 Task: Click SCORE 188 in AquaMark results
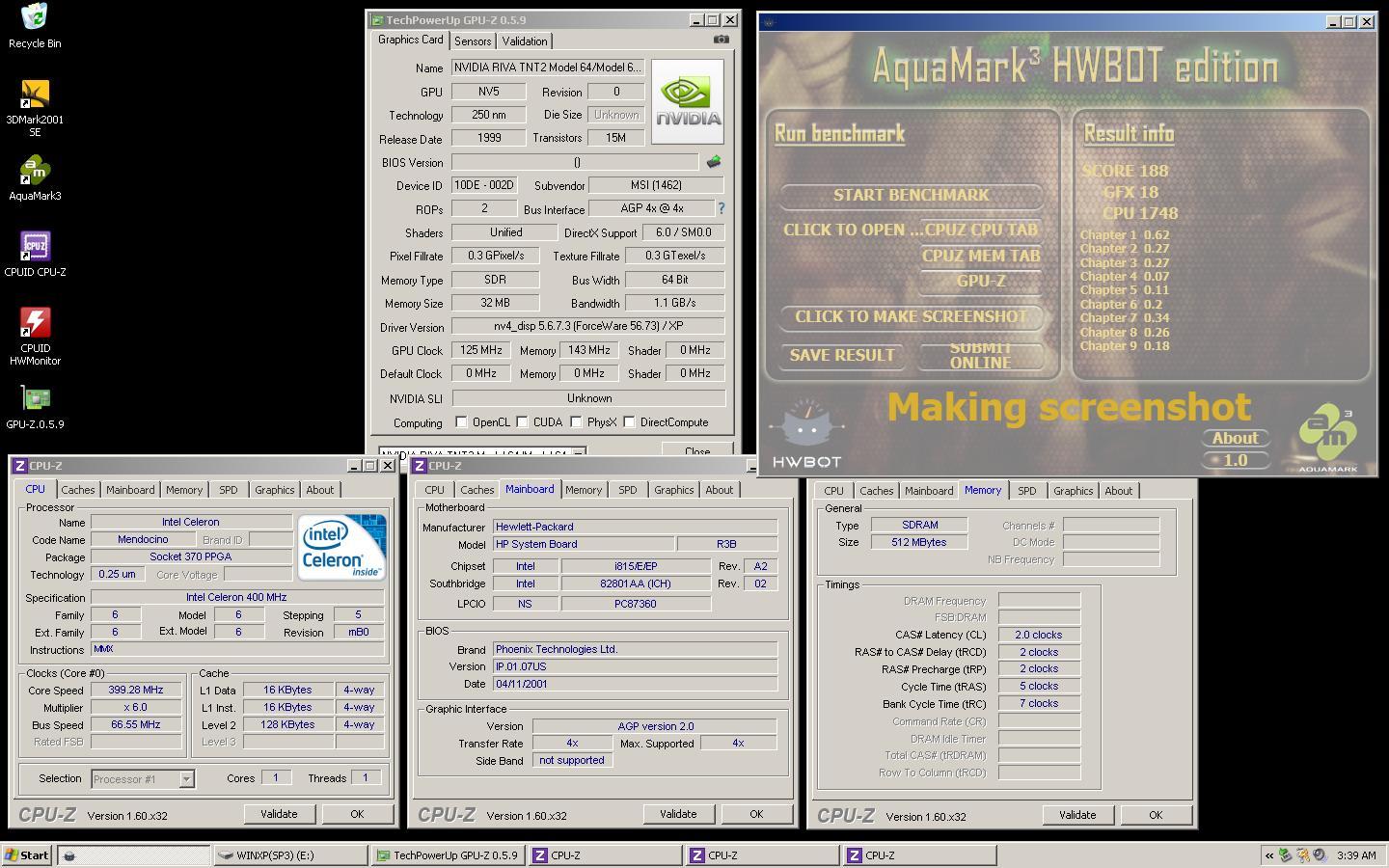pos(1125,171)
